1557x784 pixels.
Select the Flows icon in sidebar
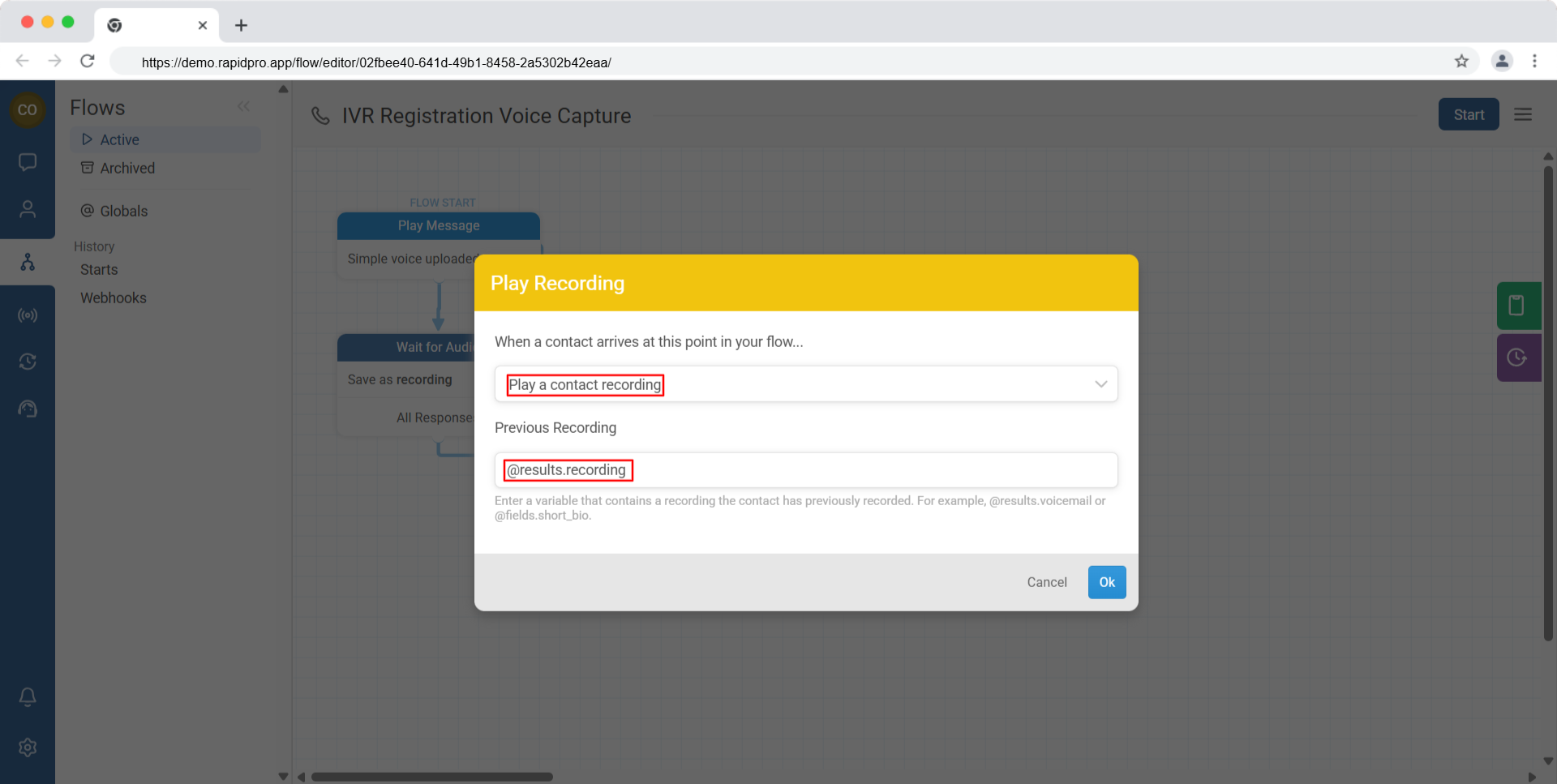[28, 262]
